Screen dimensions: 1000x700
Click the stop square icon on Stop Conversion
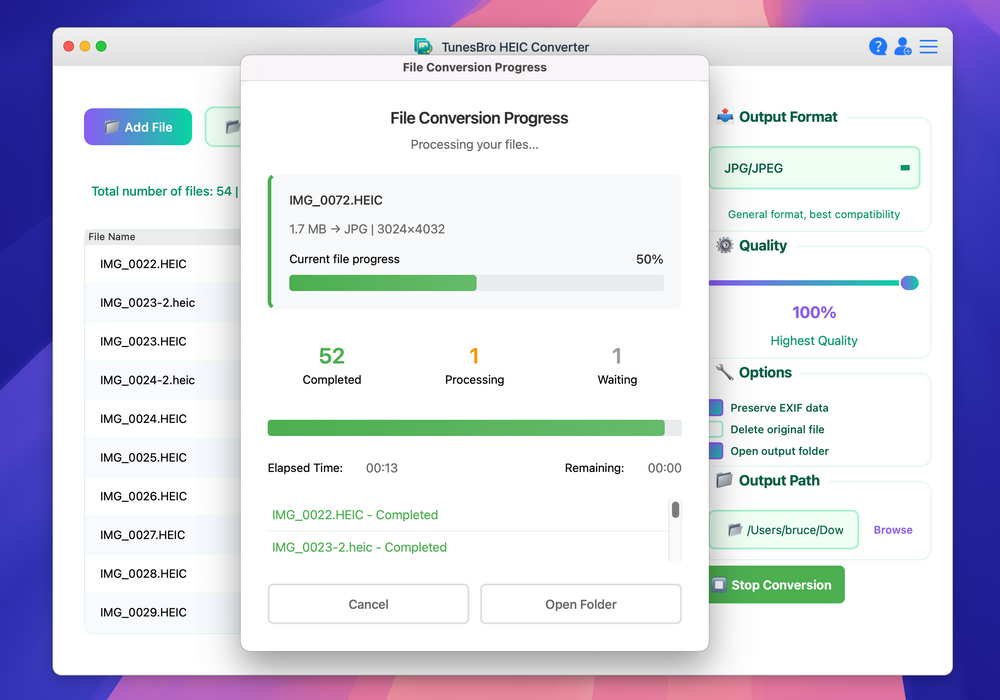719,585
